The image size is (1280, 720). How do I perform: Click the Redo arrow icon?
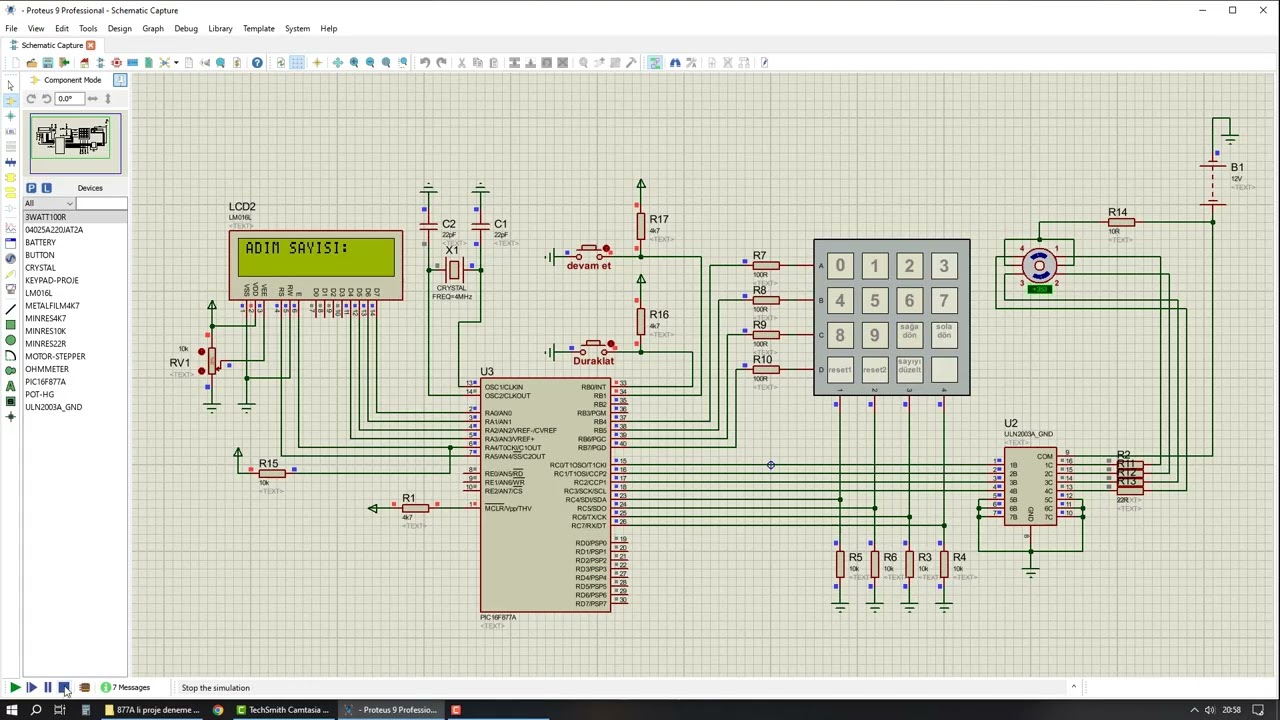(441, 63)
